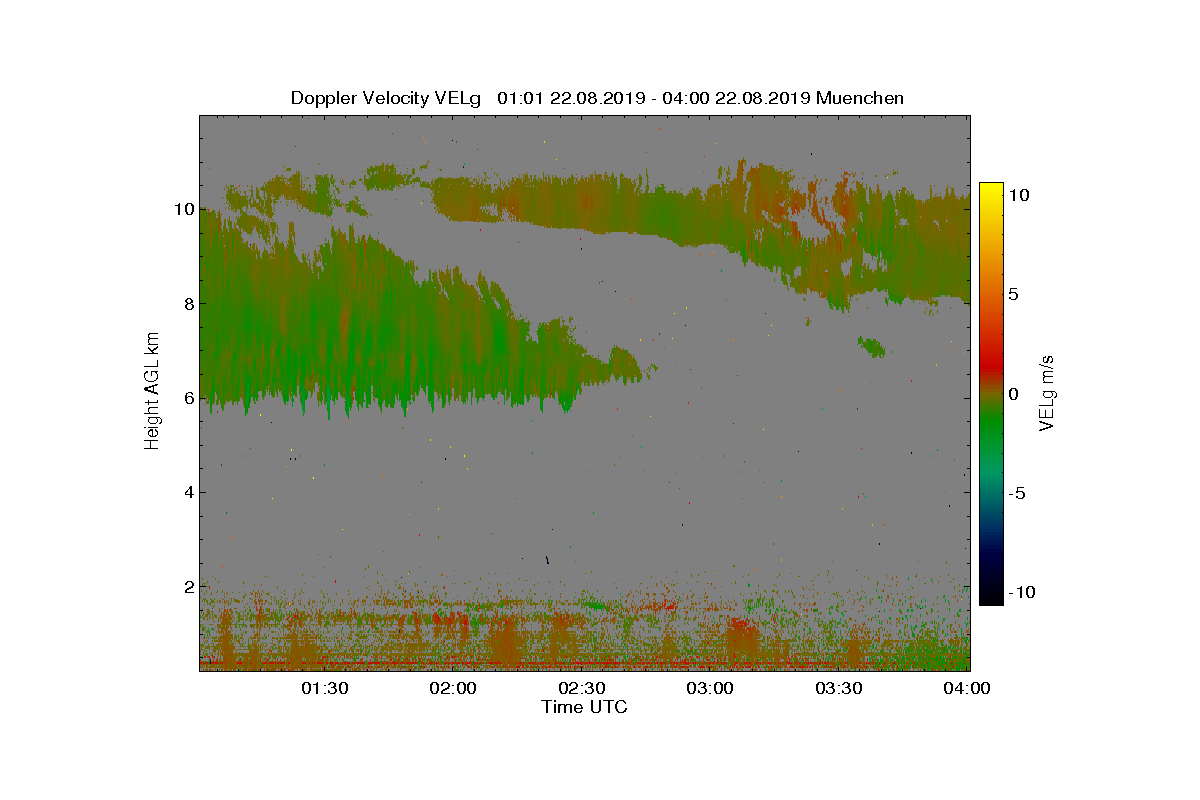Click the 'Height AGL km' y-axis label
The height and width of the screenshot is (800, 1200).
[x=152, y=392]
